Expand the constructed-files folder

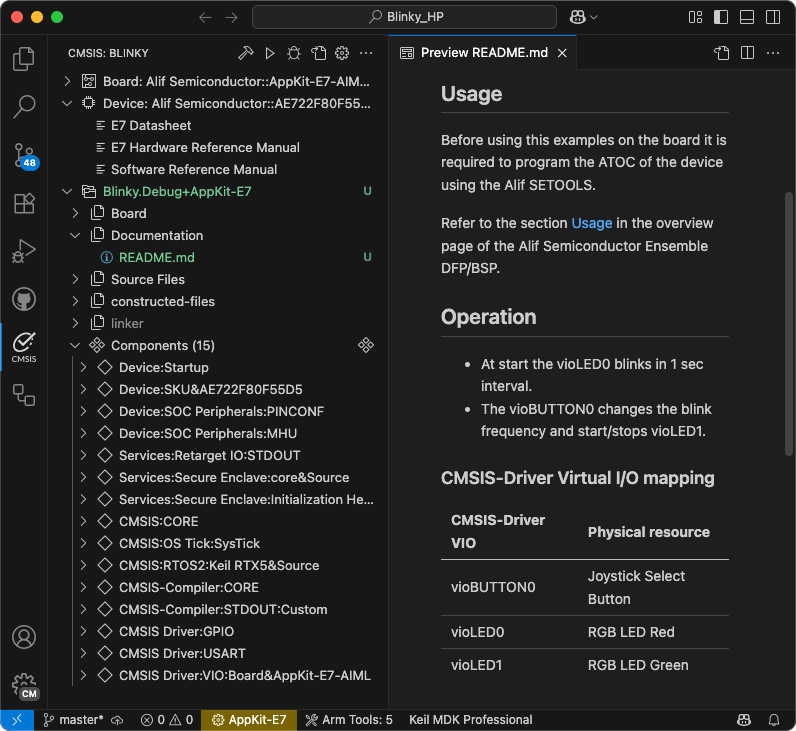tap(75, 302)
